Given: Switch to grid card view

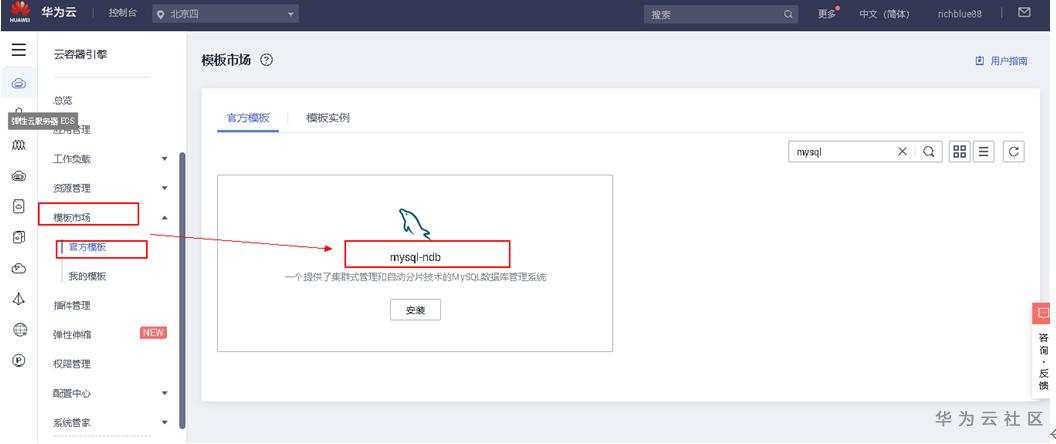Looking at the screenshot, I should coord(960,152).
